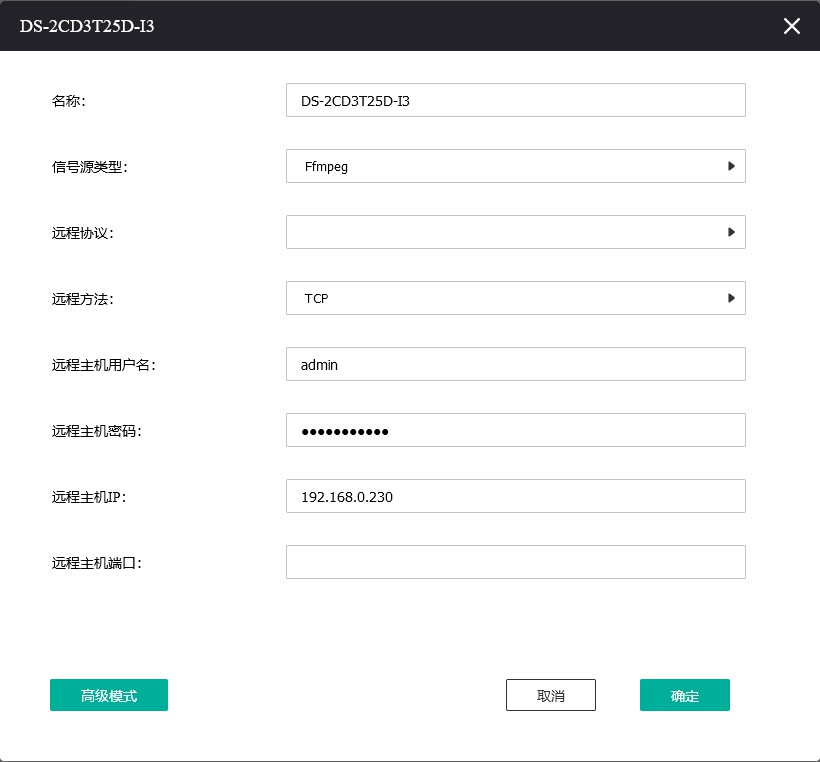This screenshot has width=820, height=762.
Task: Focus the 名称 input field
Action: pyautogui.click(x=515, y=100)
